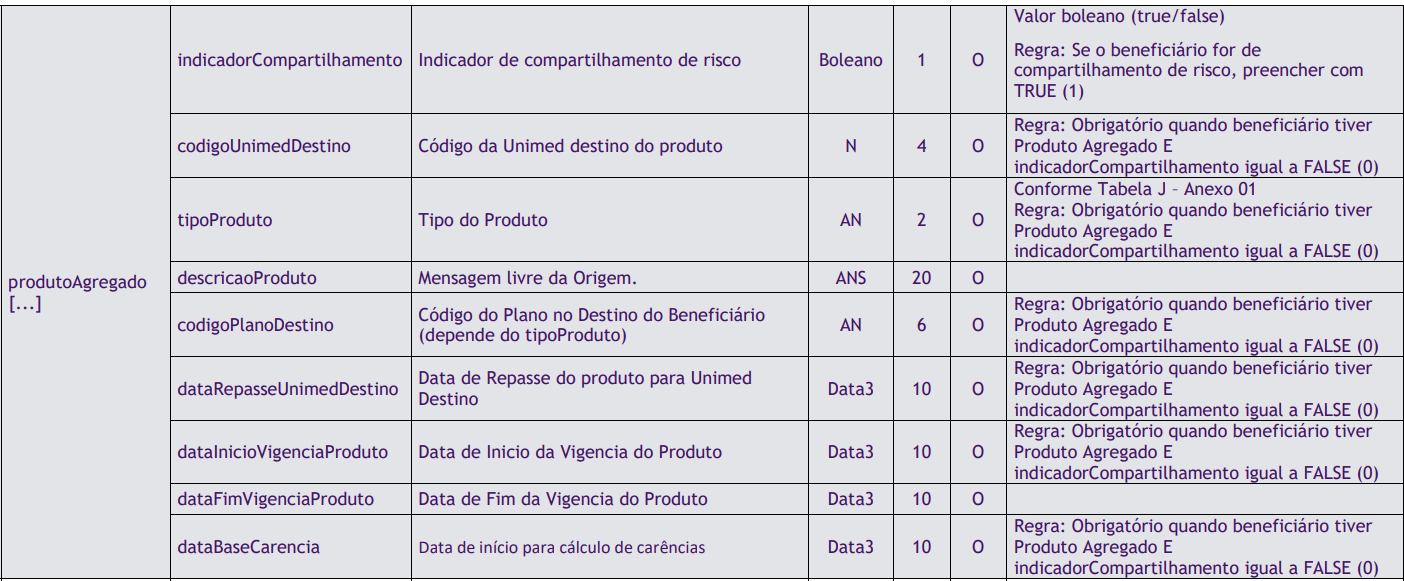
Task: Click the 'Valor boleano (true/false)' text
Action: pos(1119,16)
